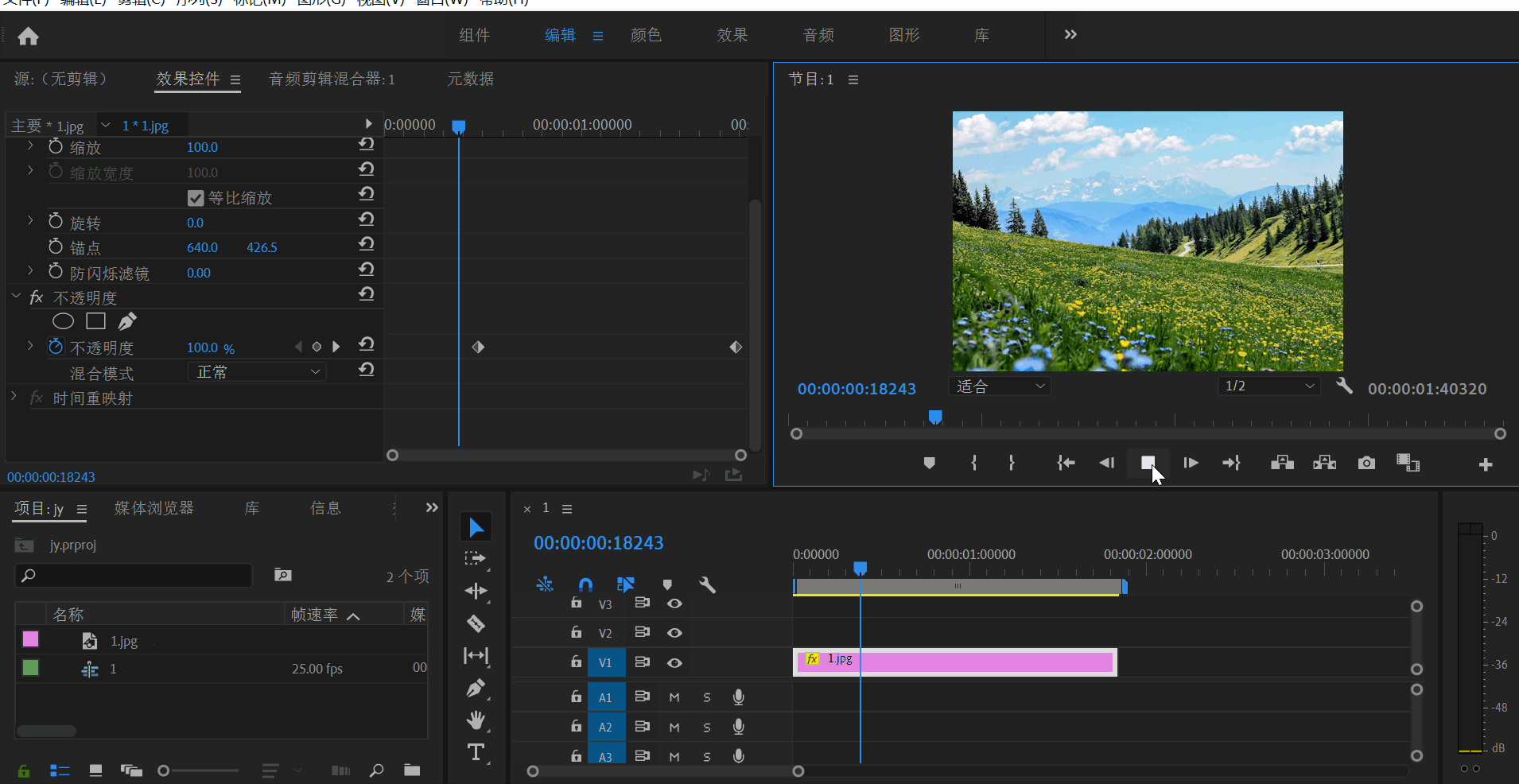Select the Type tool

click(476, 752)
